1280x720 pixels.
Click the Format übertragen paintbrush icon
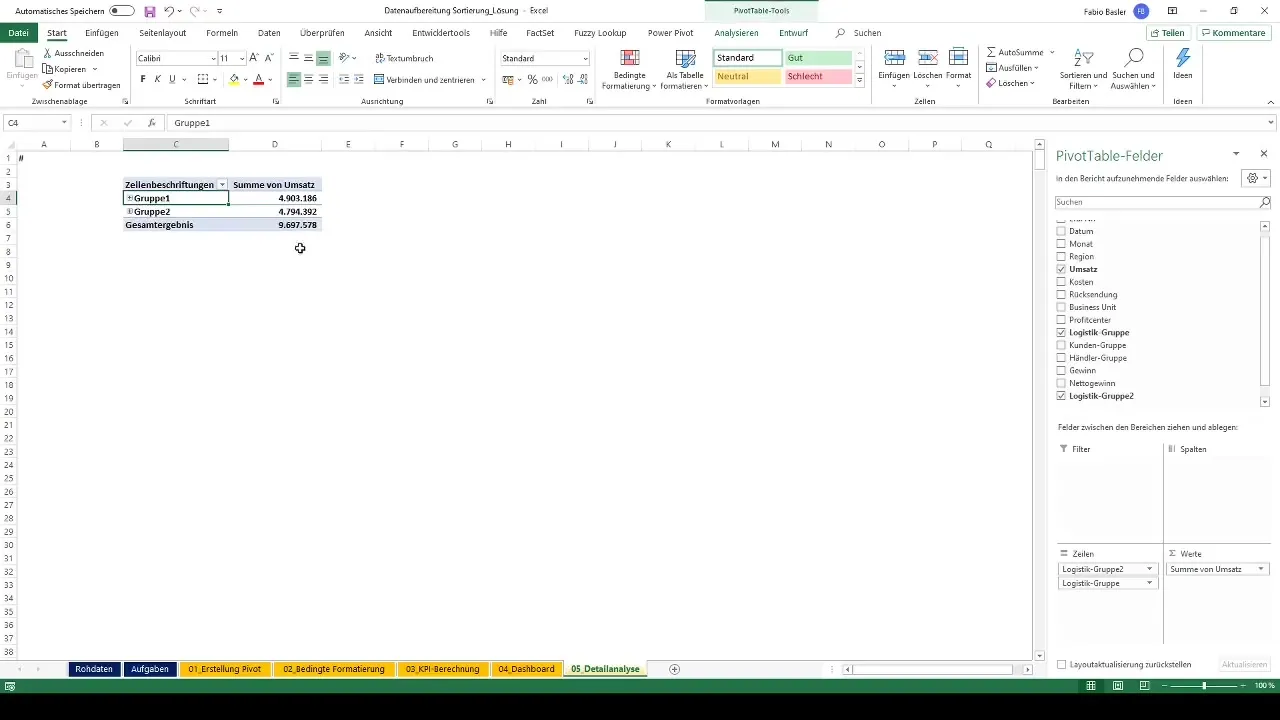point(47,85)
